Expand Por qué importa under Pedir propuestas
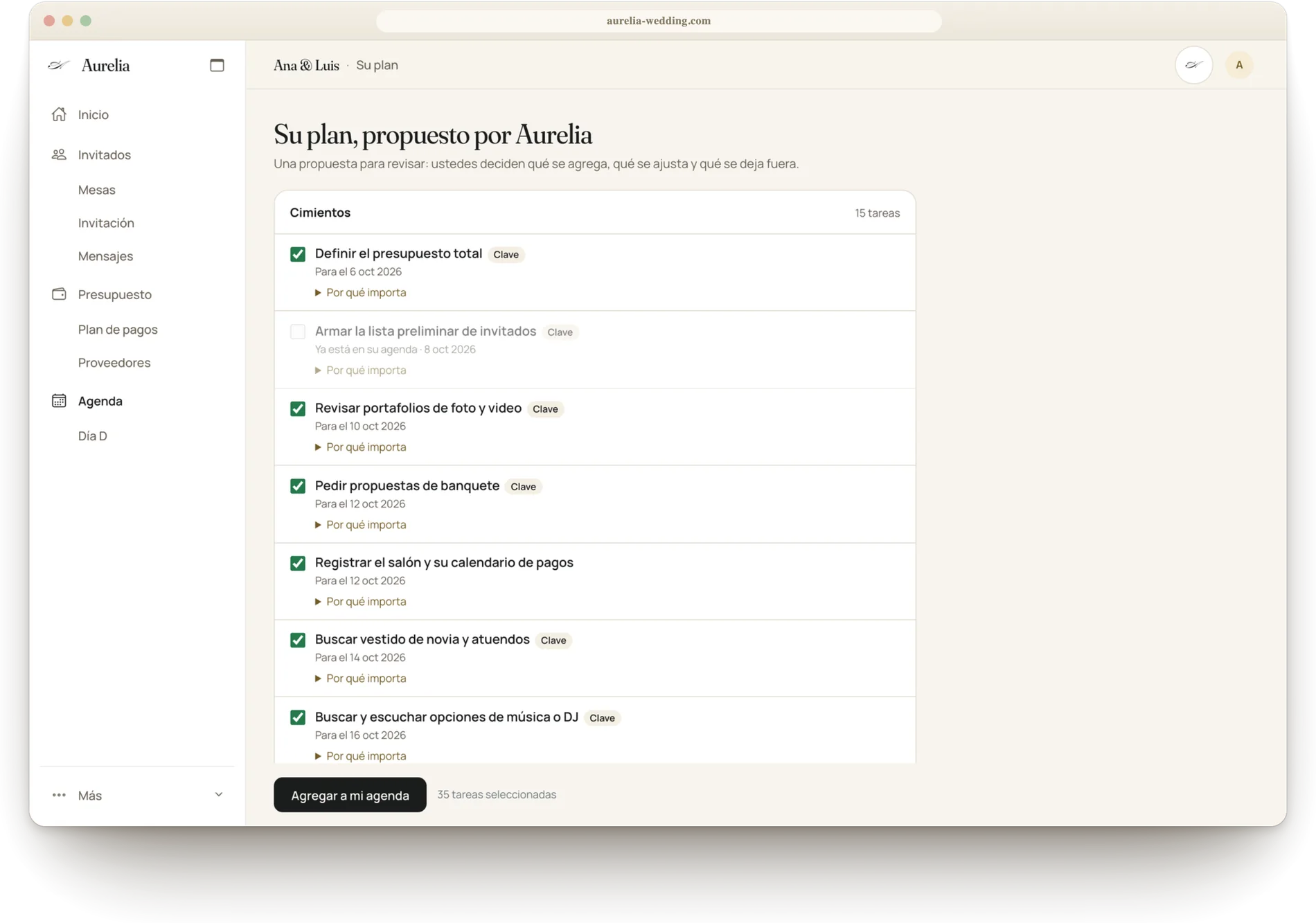 [x=360, y=525]
